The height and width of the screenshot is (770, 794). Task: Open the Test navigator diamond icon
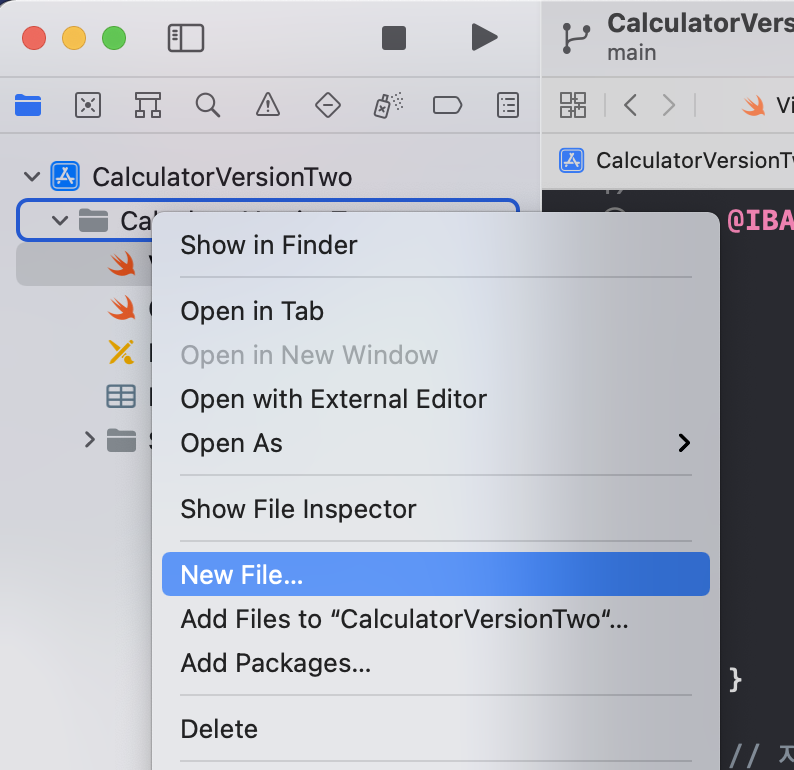tap(328, 105)
